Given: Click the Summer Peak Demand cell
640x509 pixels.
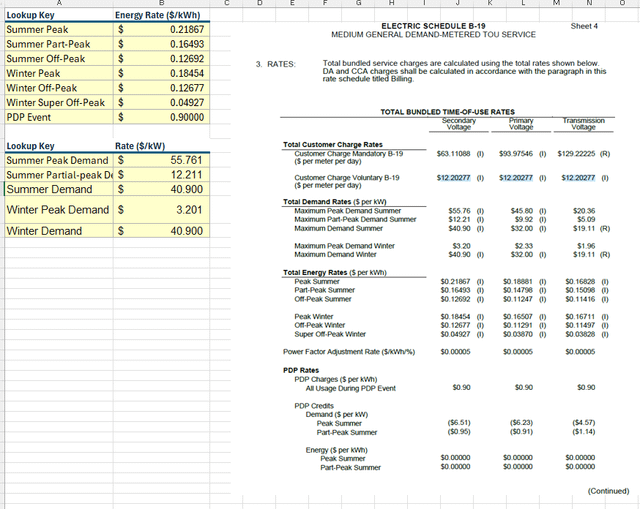Looking at the screenshot, I should [x=59, y=160].
